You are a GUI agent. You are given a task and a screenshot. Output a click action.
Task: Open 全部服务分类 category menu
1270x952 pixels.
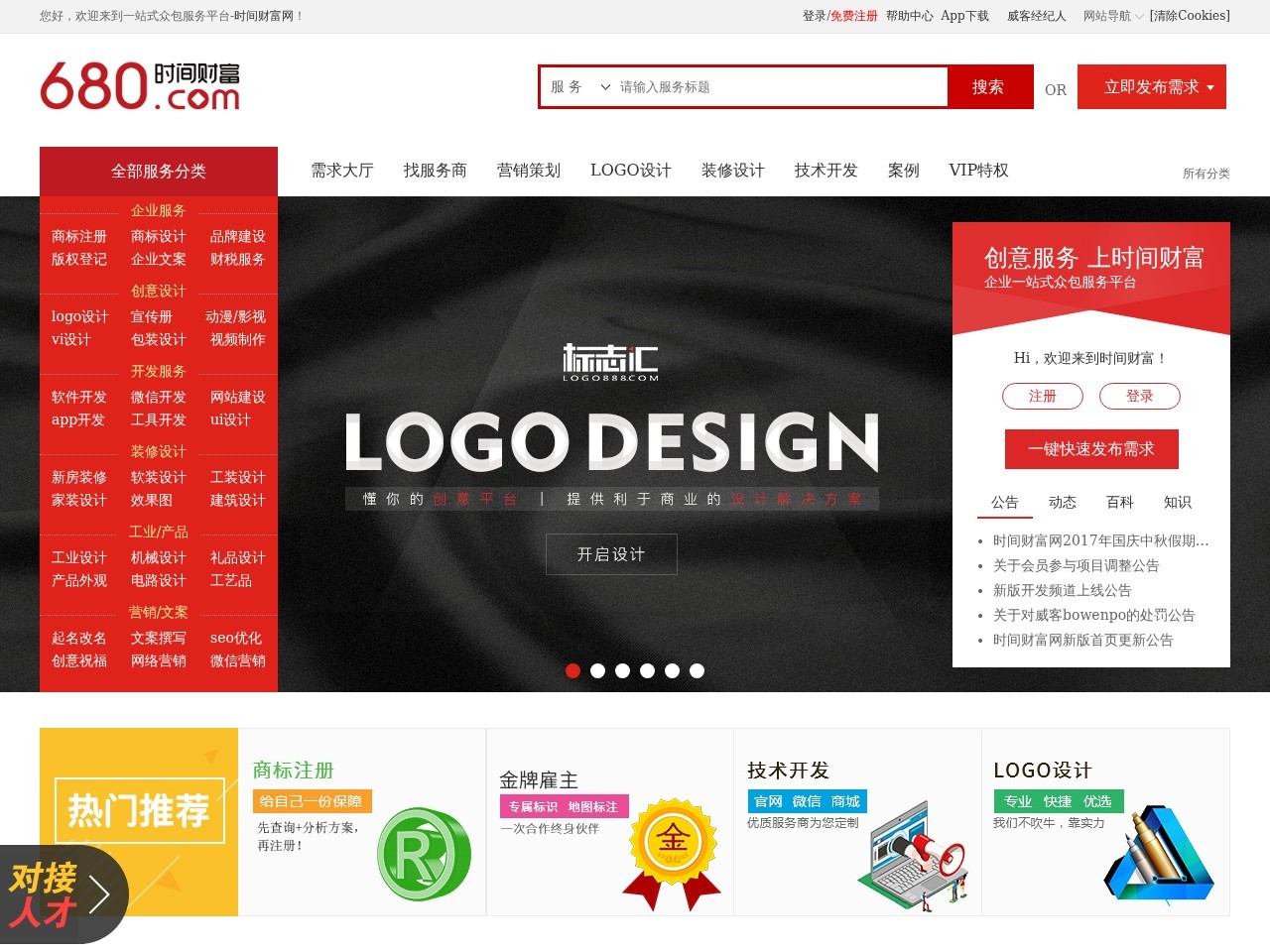pyautogui.click(x=159, y=172)
